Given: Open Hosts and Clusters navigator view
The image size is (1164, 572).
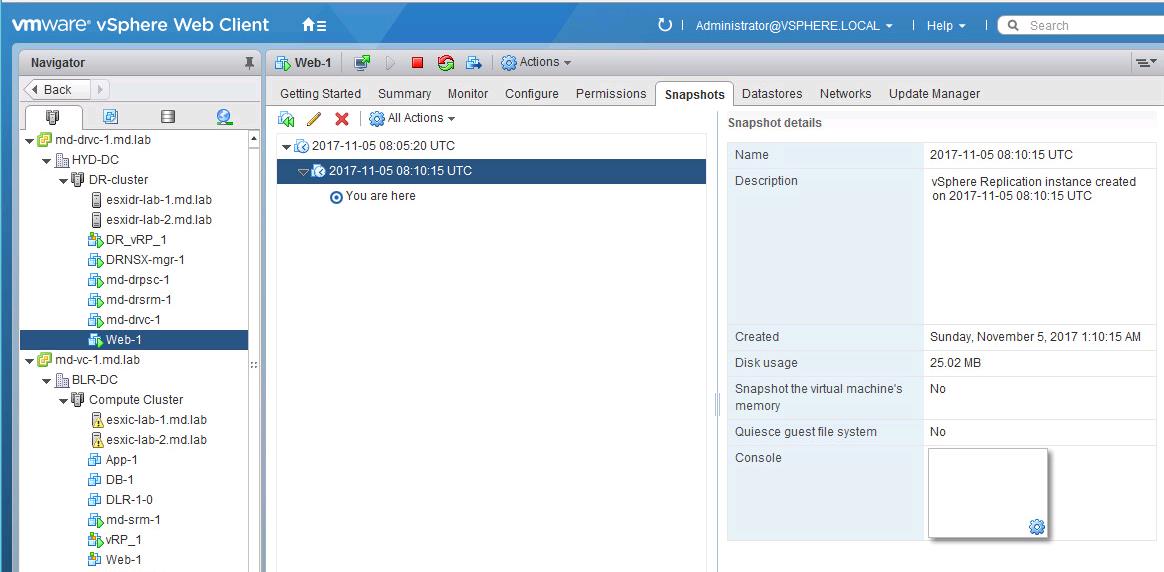Looking at the screenshot, I should point(53,117).
